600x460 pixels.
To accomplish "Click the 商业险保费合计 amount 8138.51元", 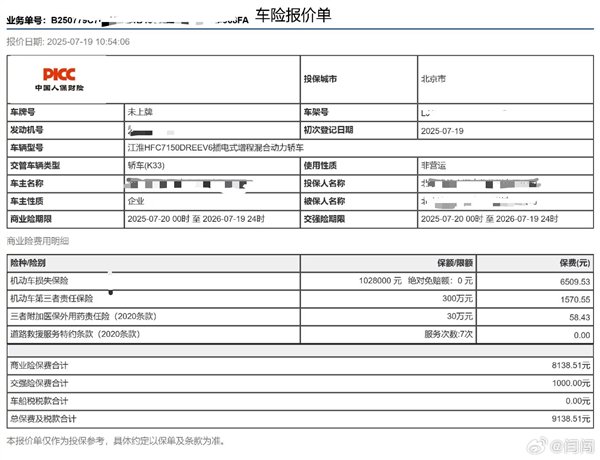I will point(571,365).
